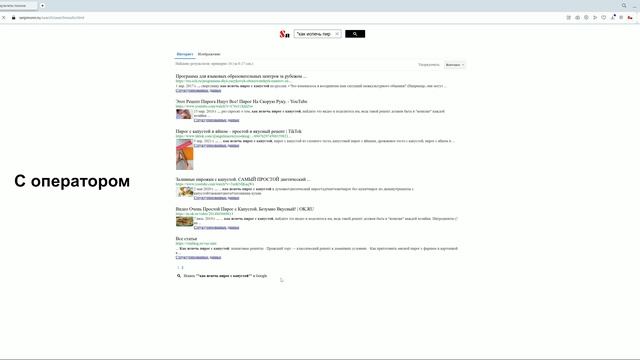Viewport: 640px width, 360px height.
Task: Go to results page 2
Action: [182, 267]
